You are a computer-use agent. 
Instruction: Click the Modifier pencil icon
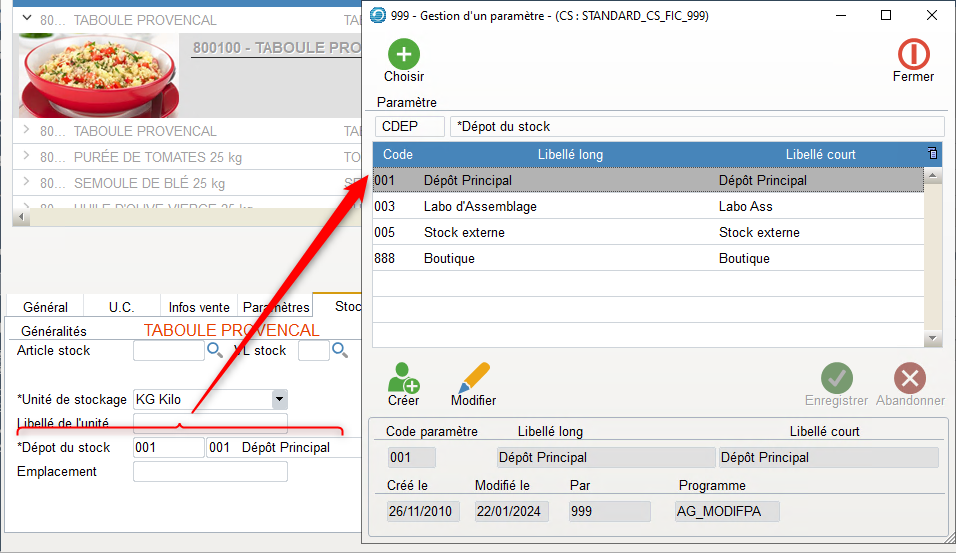click(474, 378)
